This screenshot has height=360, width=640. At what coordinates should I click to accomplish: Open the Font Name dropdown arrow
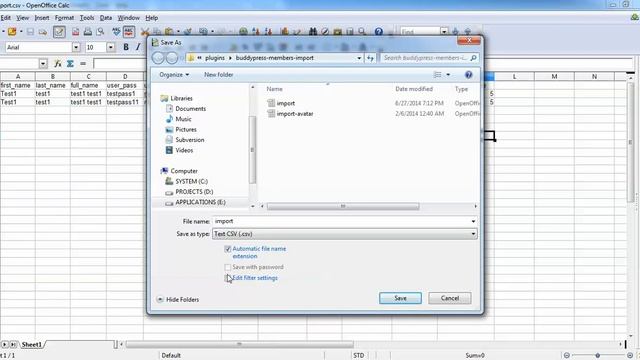pyautogui.click(x=76, y=47)
